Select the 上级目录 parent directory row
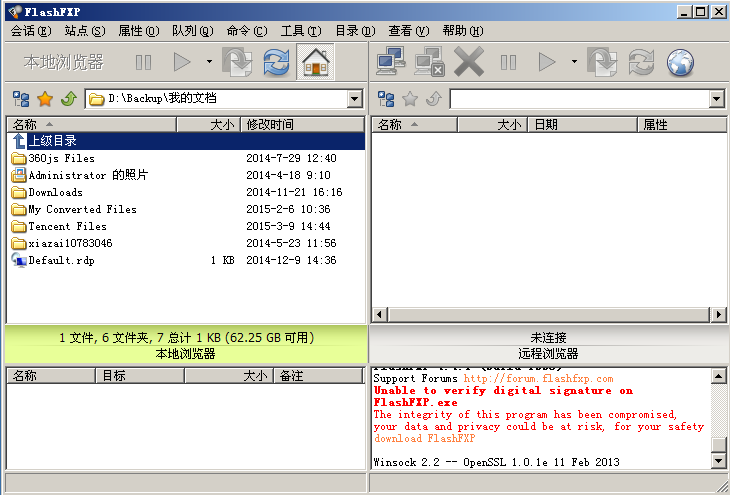 (186, 141)
